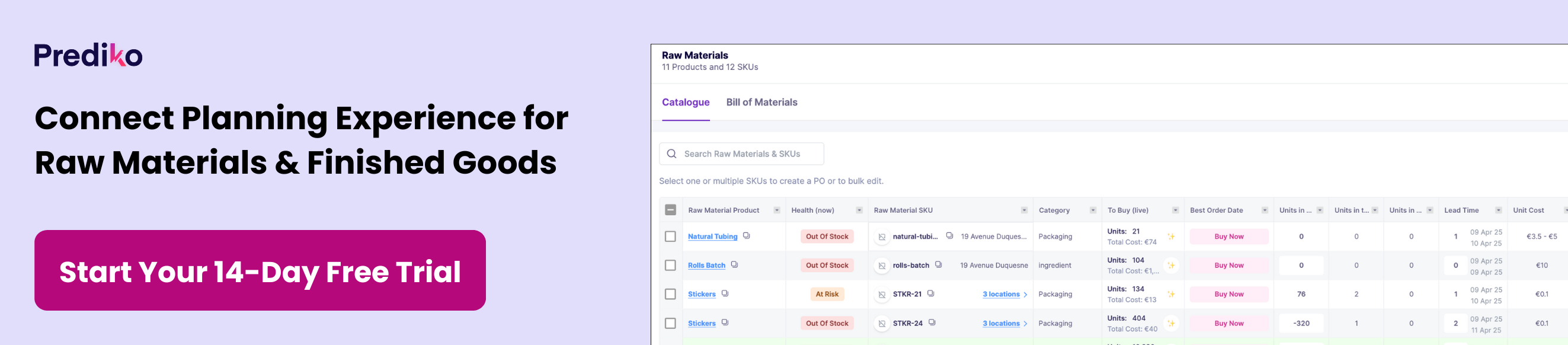
Task: Click the 'Total Cost: €74' text
Action: point(1132,242)
